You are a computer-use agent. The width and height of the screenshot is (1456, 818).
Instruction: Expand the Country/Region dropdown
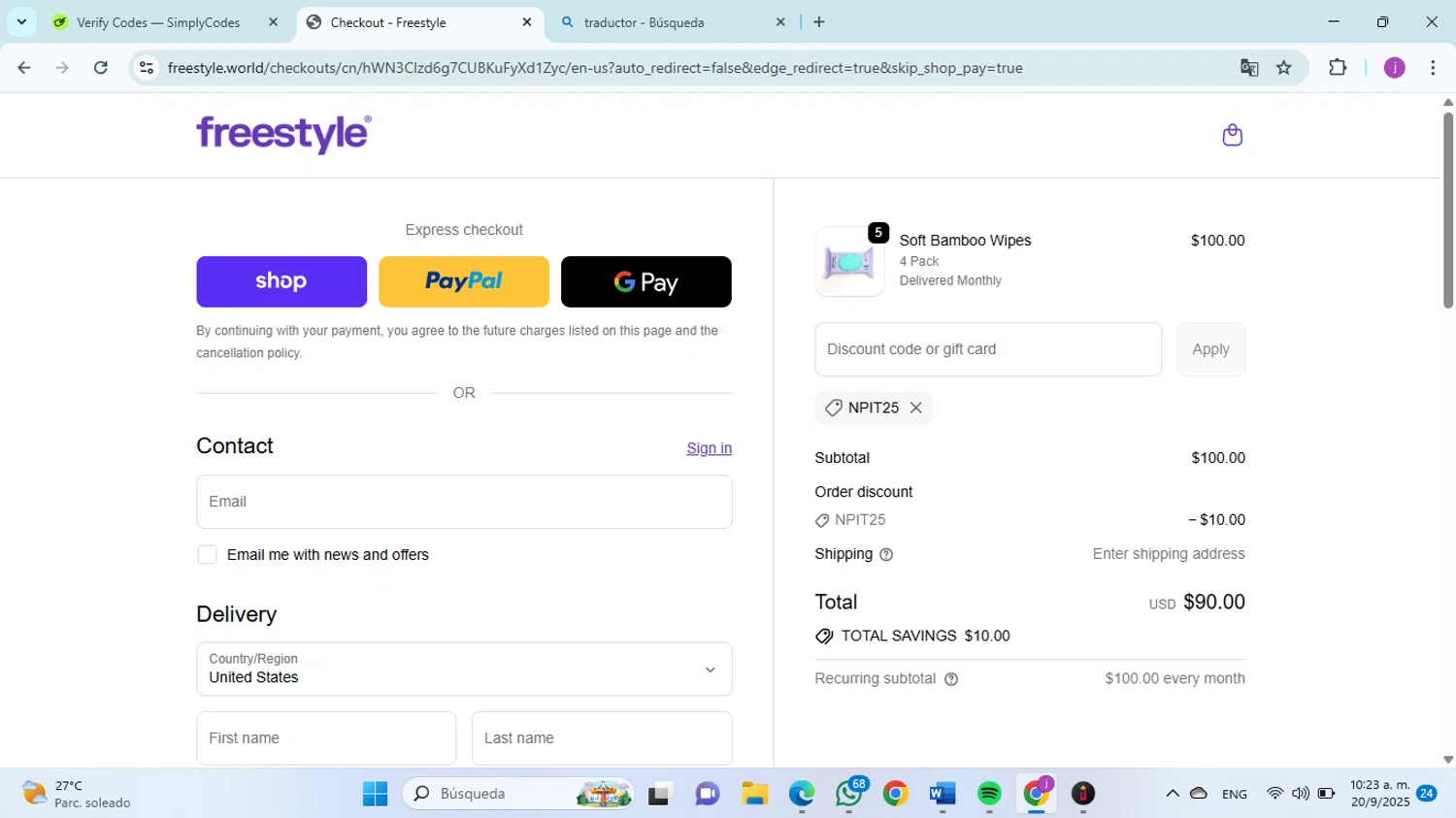pyautogui.click(x=464, y=669)
